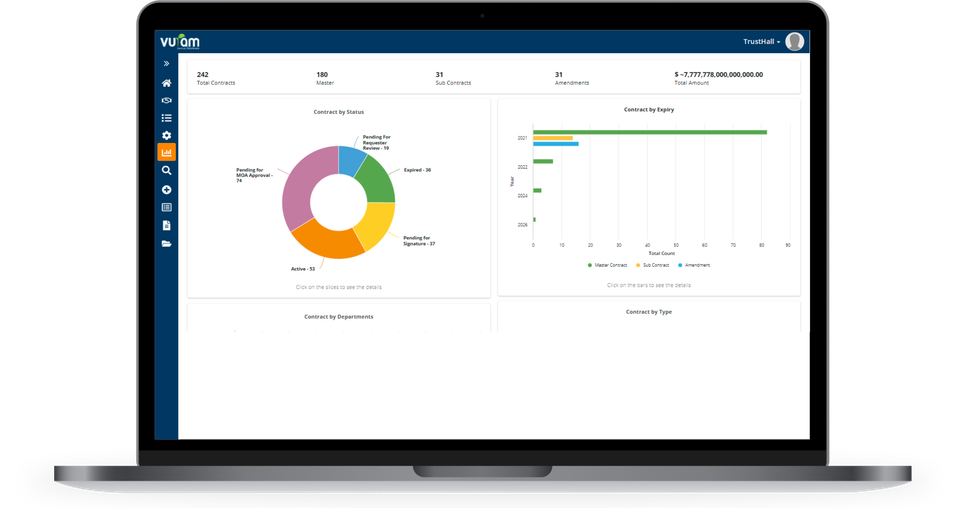Open the TrustHall user dropdown

pos(762,42)
